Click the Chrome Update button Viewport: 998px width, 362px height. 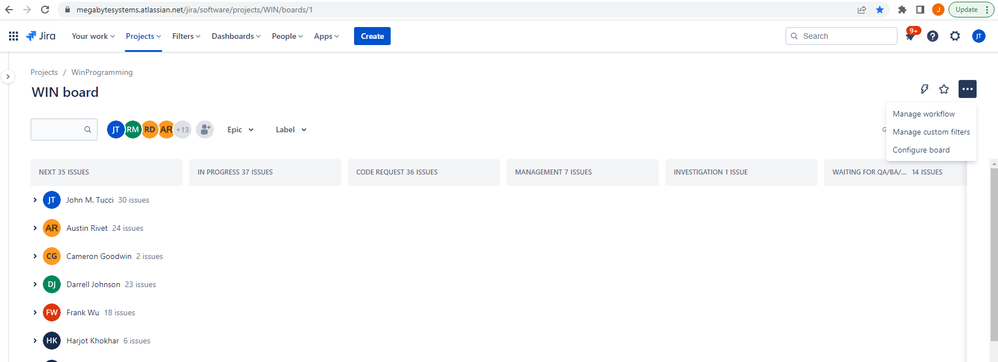coord(970,10)
